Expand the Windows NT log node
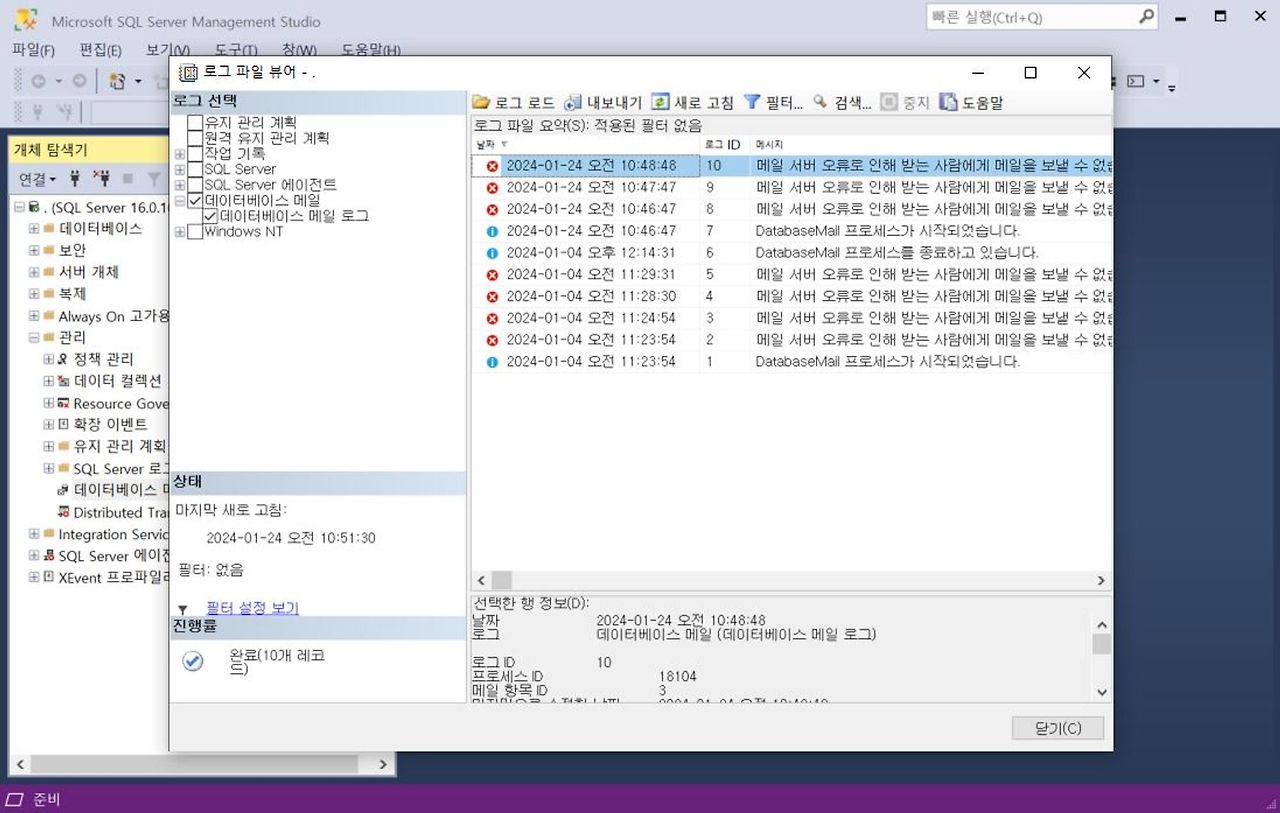This screenshot has width=1280, height=813. 180,232
